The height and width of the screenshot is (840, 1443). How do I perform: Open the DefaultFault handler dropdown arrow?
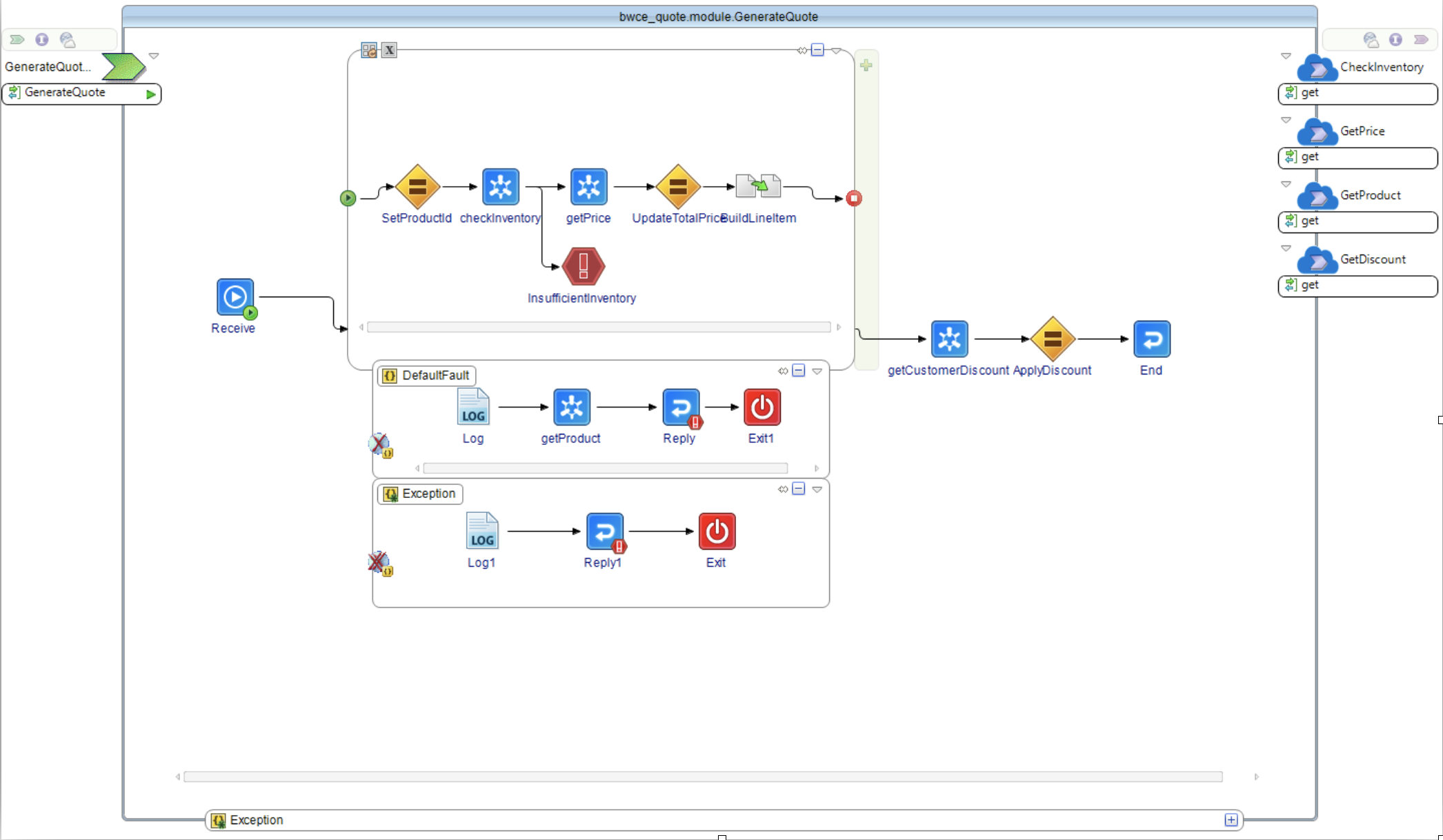pos(817,371)
